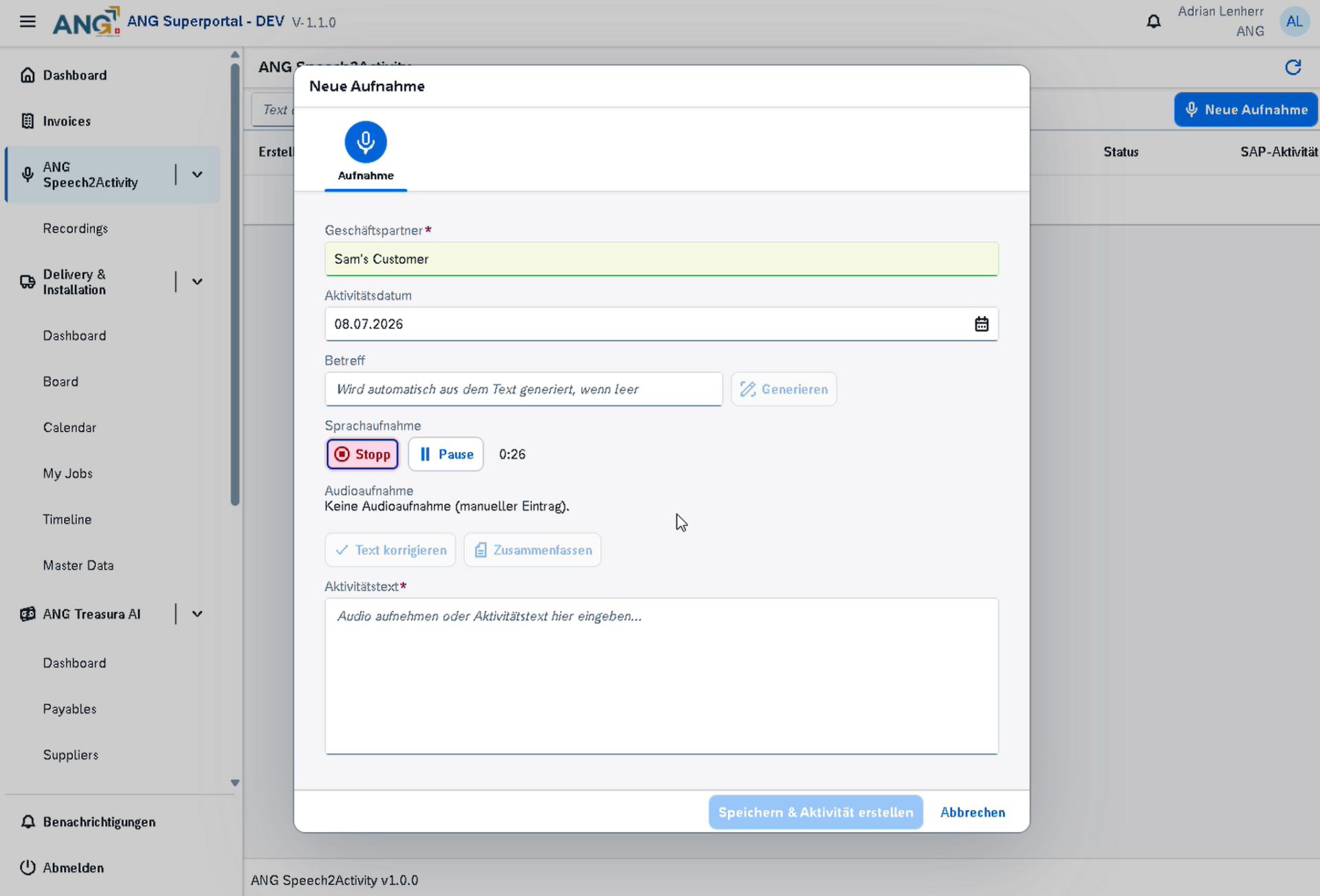Screen dimensions: 1320x896
Task: Open the AL user avatar menu
Action: [1295, 21]
